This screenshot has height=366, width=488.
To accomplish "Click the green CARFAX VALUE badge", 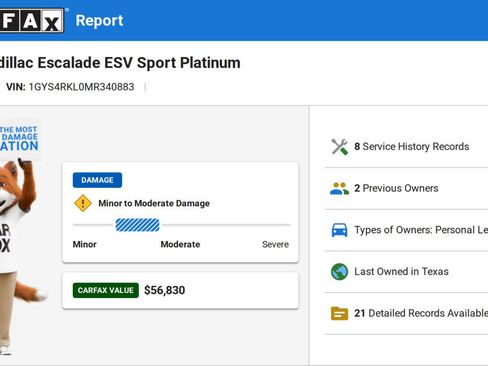I will 106,290.
